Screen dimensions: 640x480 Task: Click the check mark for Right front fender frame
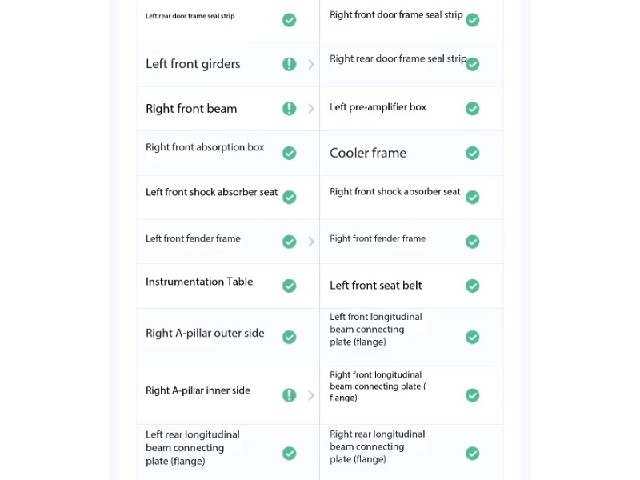(x=472, y=242)
